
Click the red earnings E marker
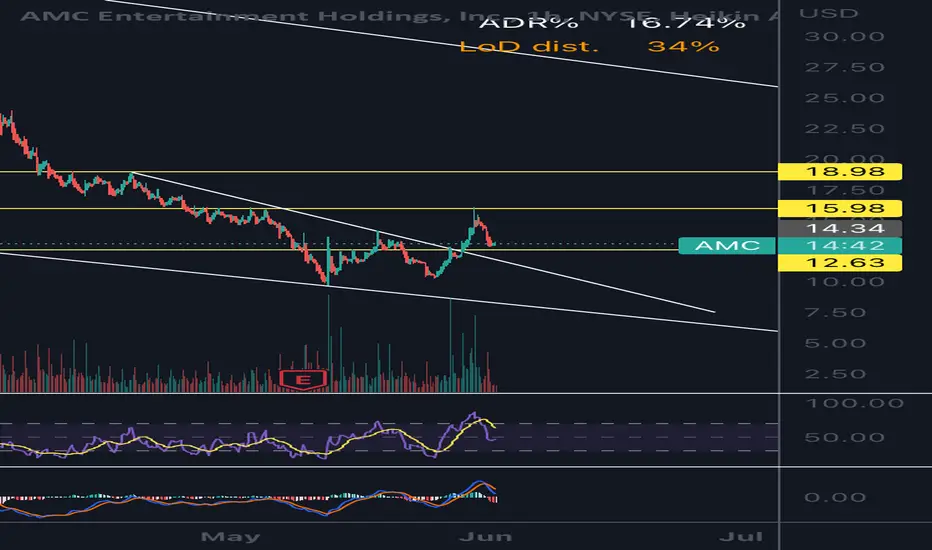click(303, 380)
